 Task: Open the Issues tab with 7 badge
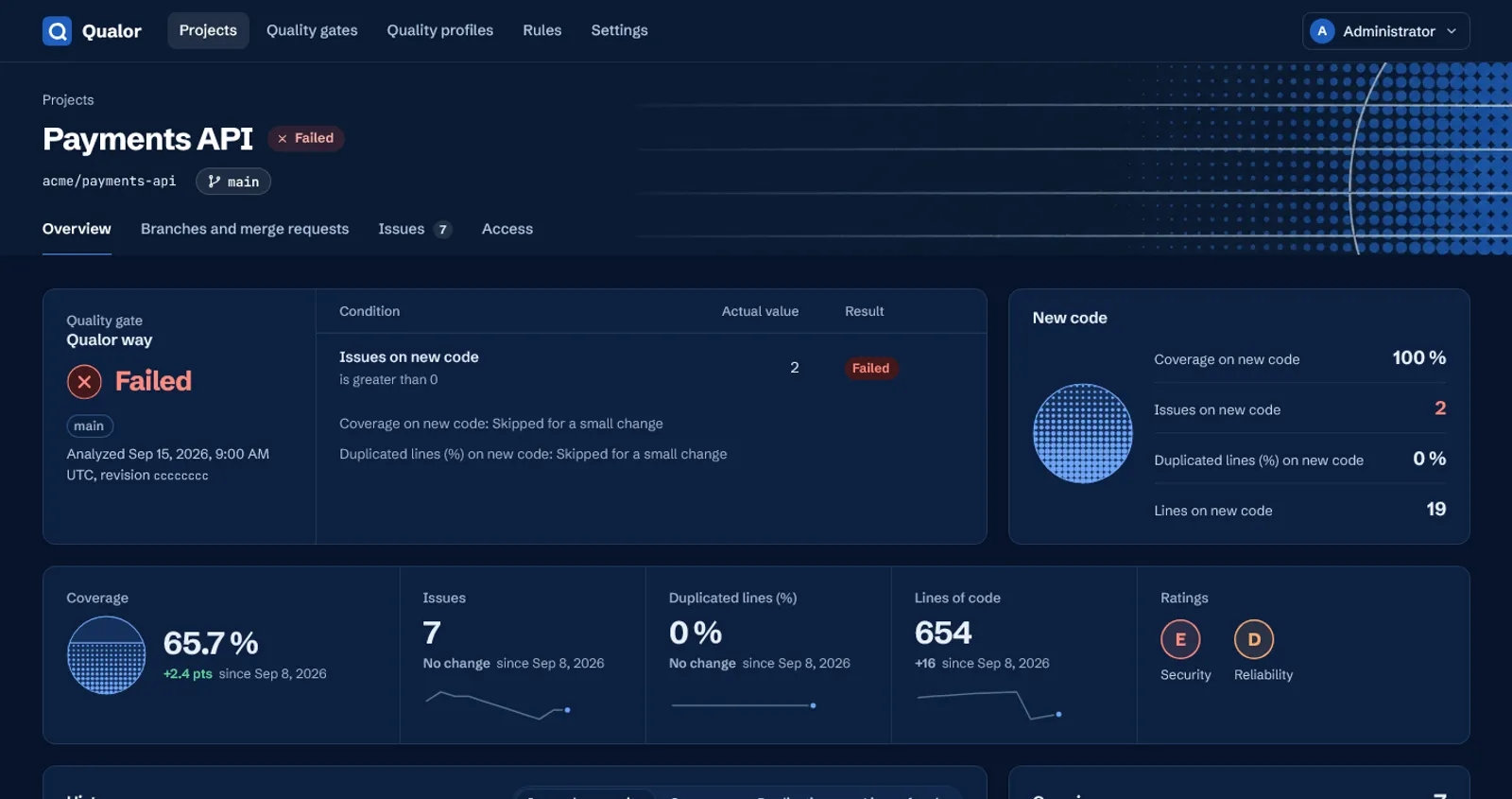(x=415, y=229)
